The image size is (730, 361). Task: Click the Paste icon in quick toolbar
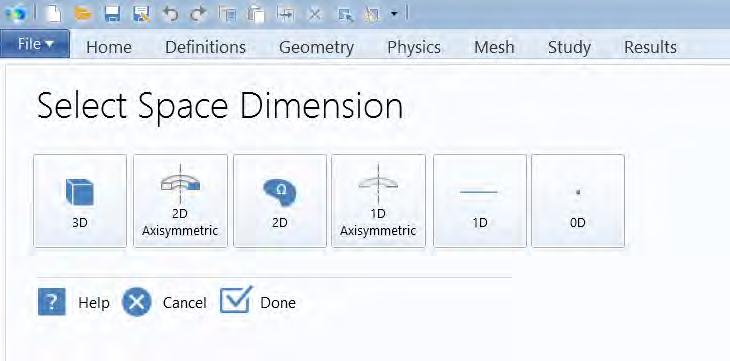pyautogui.click(x=256, y=14)
